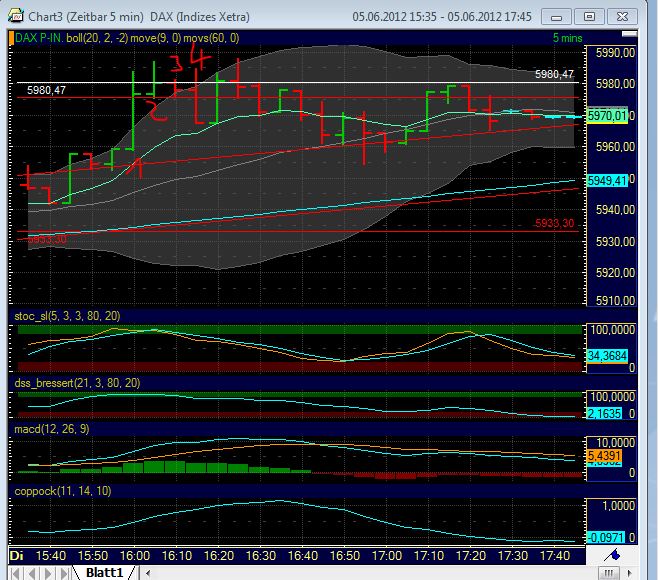Click the stoc_sl(5, 3, 3, 80, 20) label
The image size is (658, 580).
pos(67,316)
